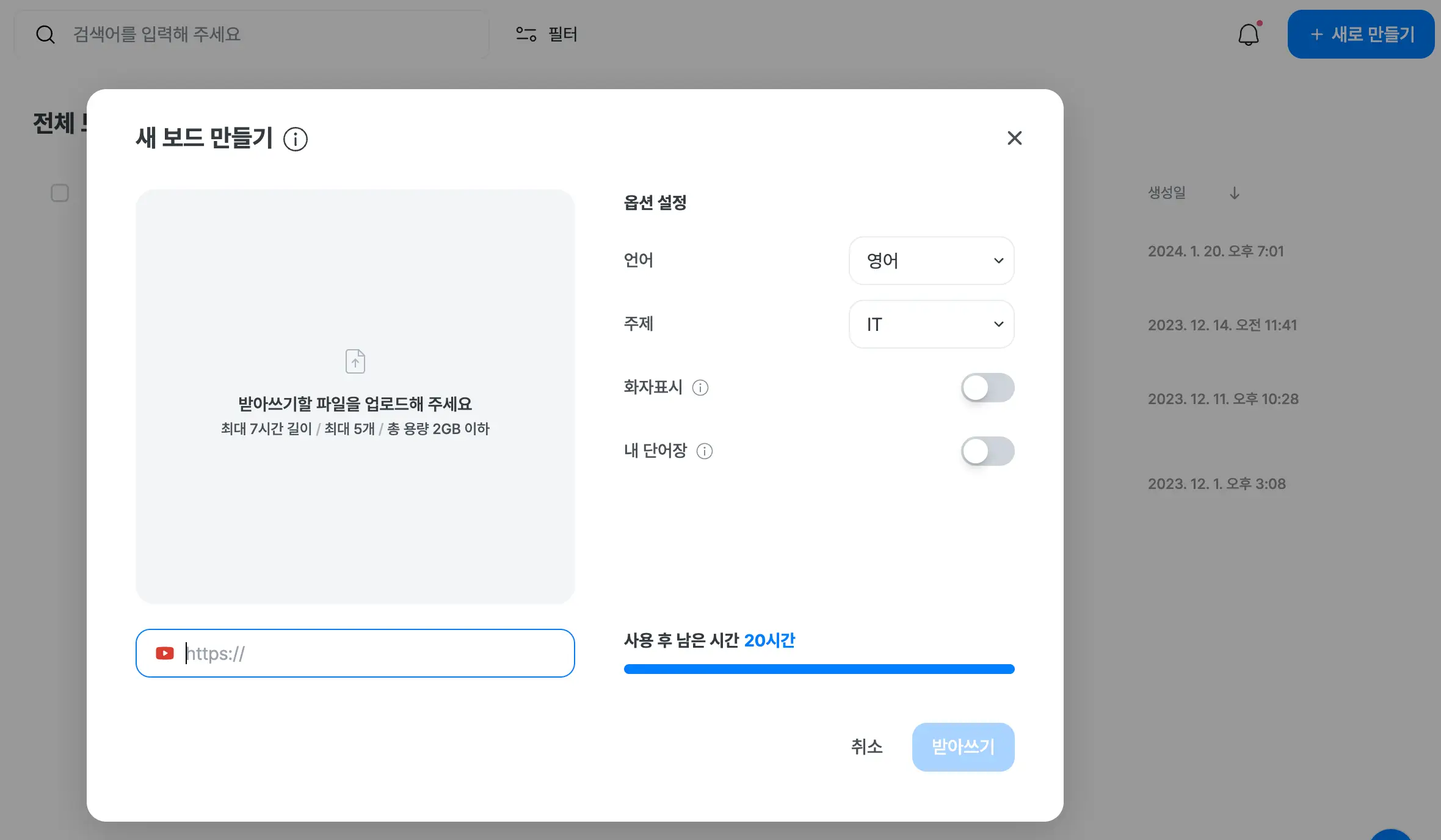Click the search magnifier icon

[x=45, y=34]
